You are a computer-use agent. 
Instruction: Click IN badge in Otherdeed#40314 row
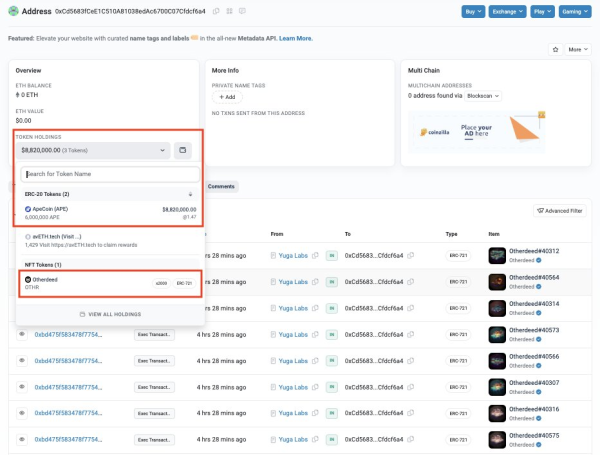tap(332, 308)
